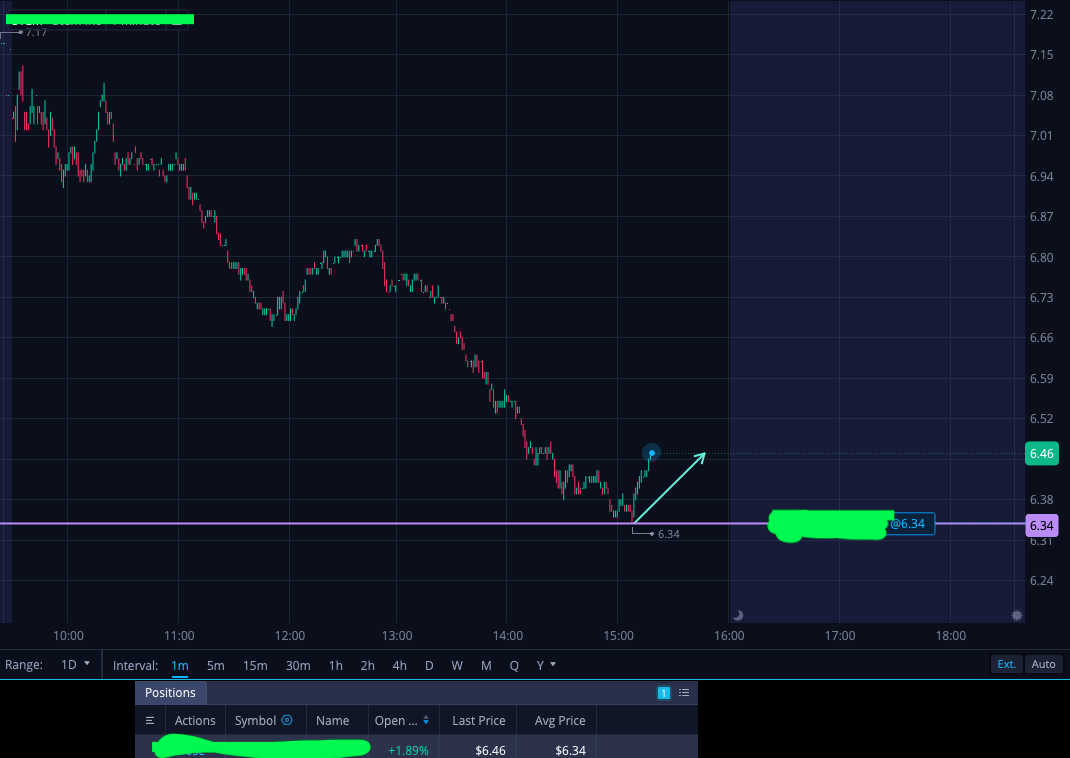
Task: Expand the Y interval dropdown arrow
Action: click(553, 665)
